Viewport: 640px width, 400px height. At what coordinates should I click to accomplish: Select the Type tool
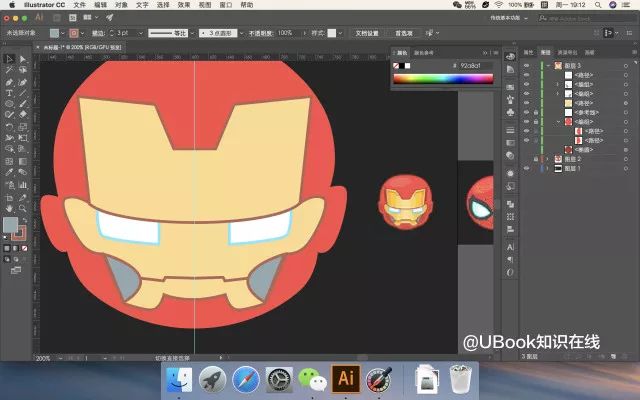[9, 93]
